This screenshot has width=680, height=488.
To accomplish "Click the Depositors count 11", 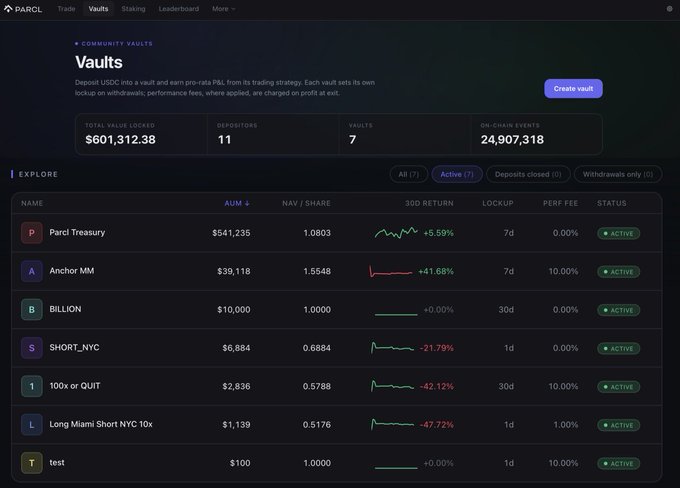I will [x=224, y=140].
